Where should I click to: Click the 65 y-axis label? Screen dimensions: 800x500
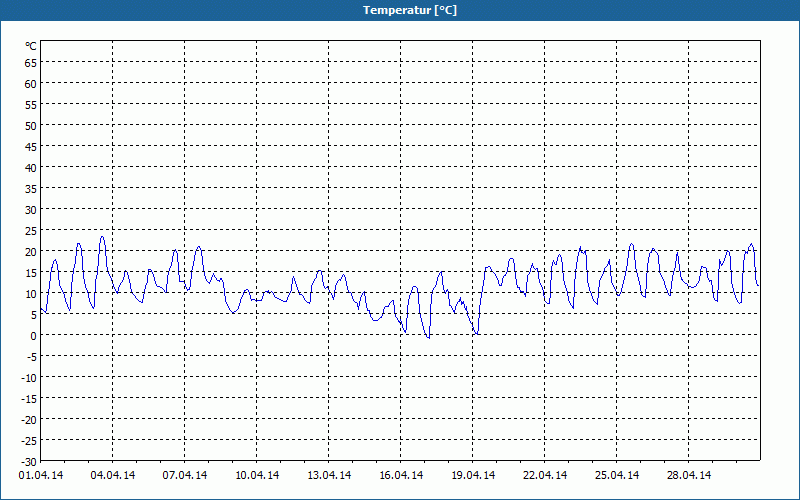coord(31,63)
